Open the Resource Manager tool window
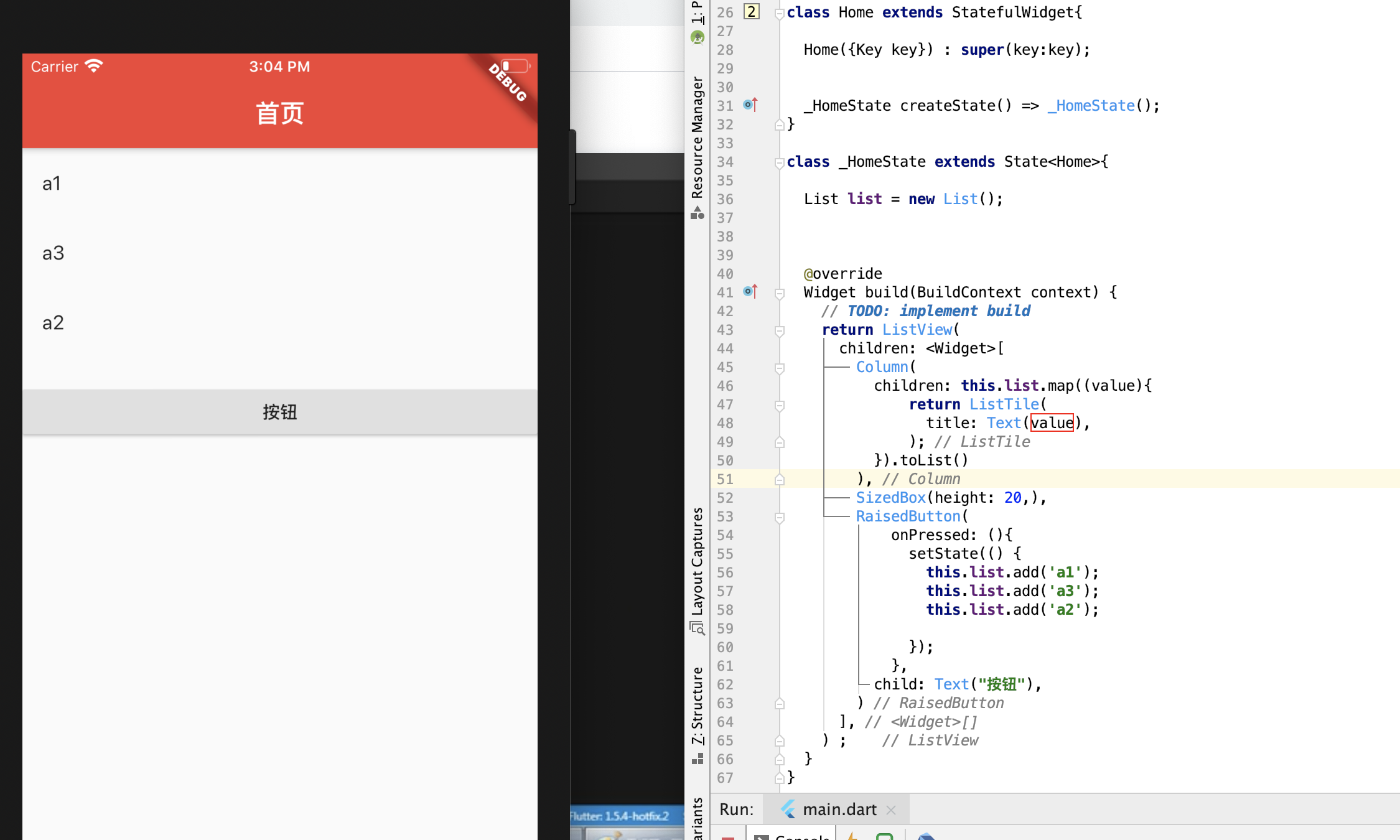 697,138
